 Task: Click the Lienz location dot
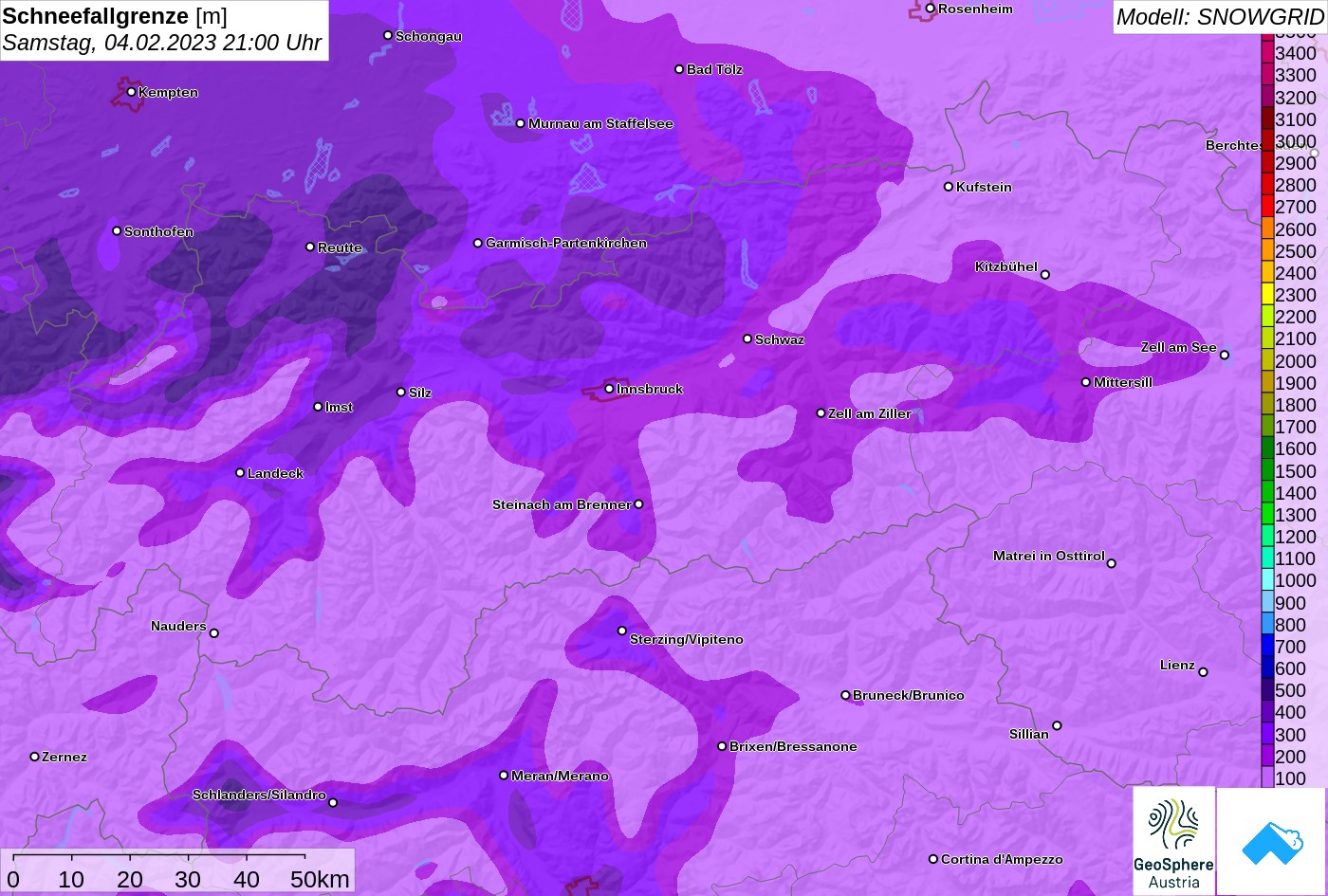pos(1203,672)
